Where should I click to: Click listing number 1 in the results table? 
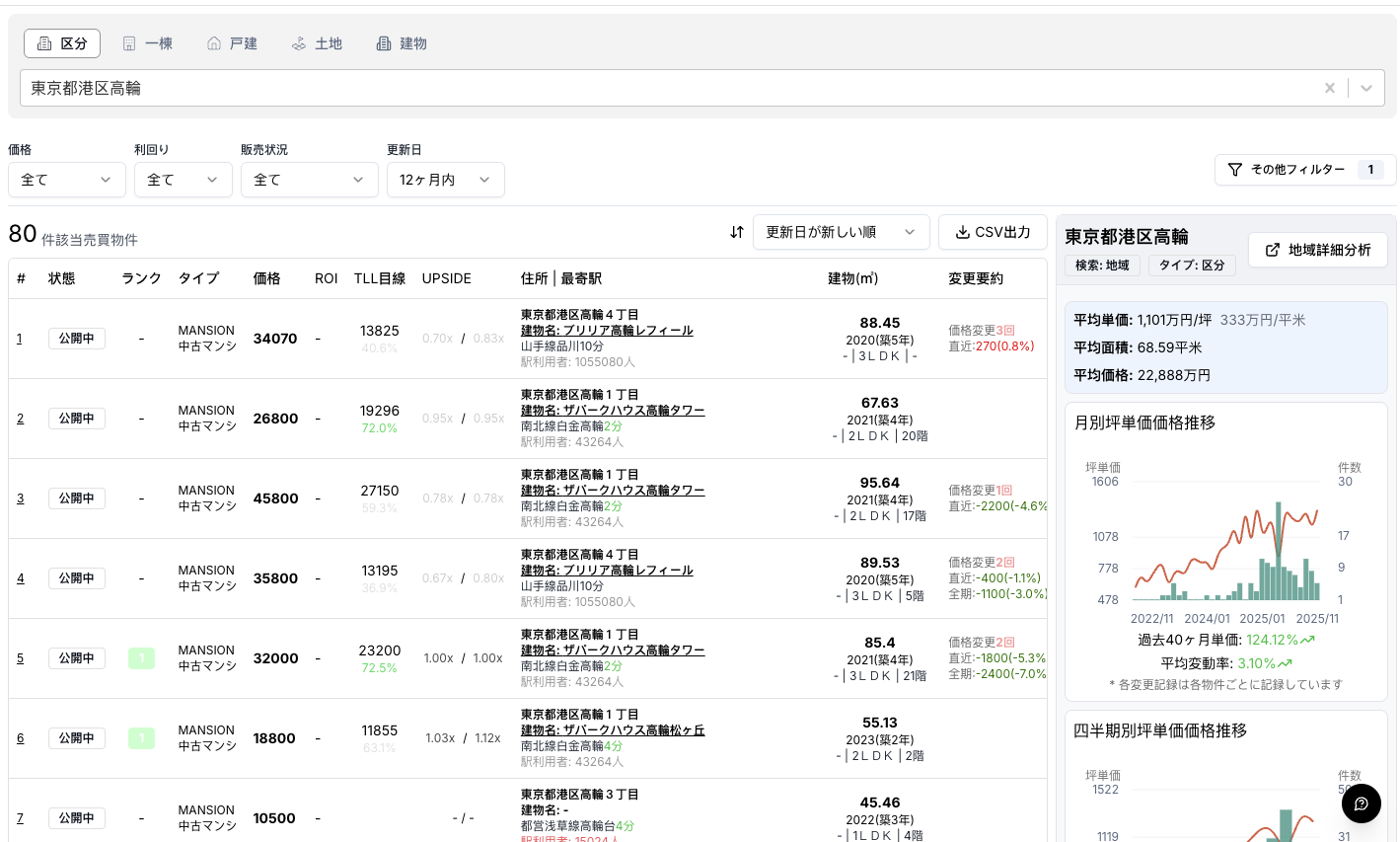tap(20, 338)
